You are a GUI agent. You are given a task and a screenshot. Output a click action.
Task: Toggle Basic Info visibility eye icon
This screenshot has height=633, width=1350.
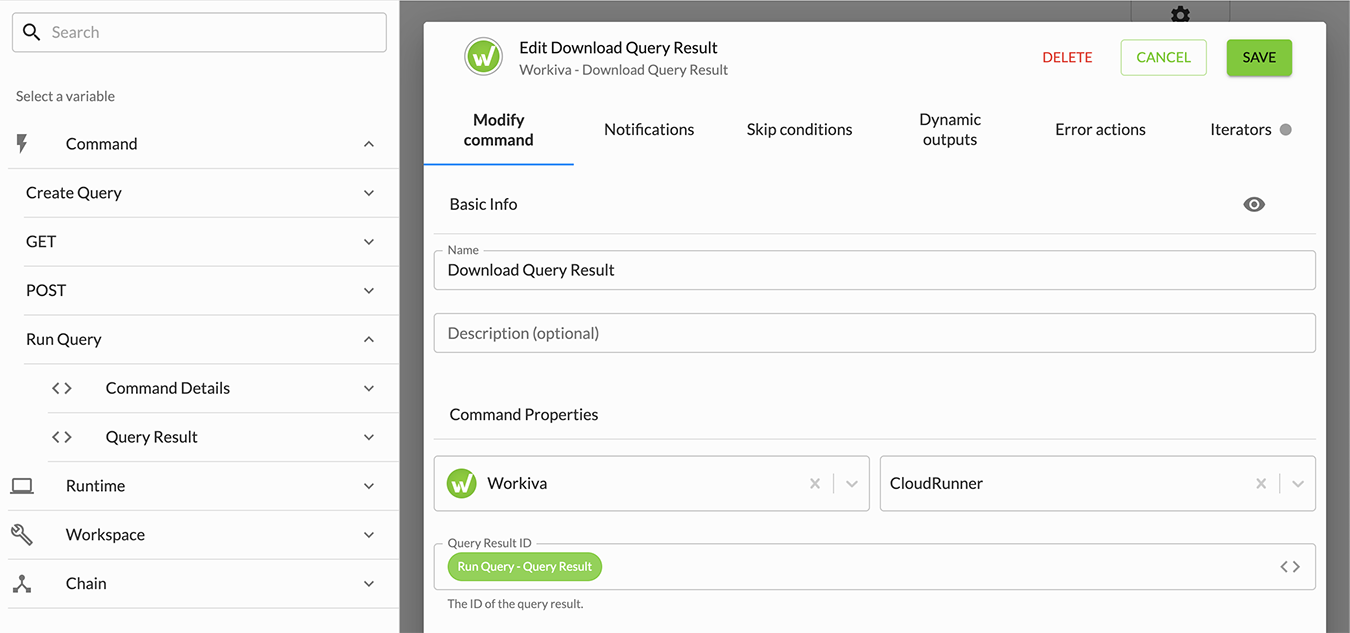pyautogui.click(x=1254, y=204)
